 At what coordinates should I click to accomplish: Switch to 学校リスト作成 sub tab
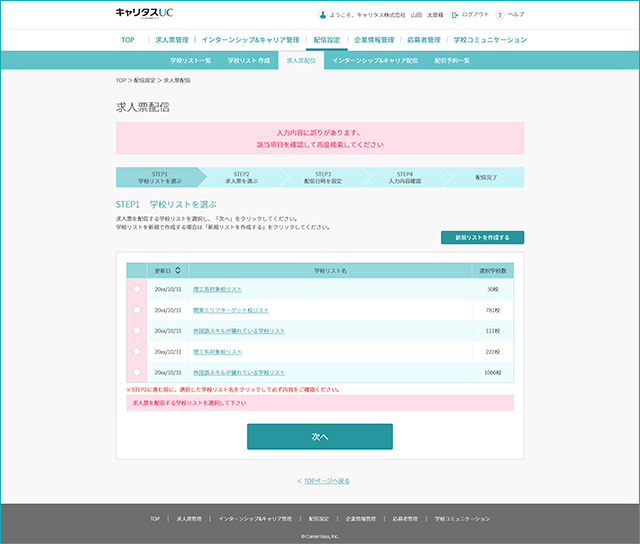[249, 61]
